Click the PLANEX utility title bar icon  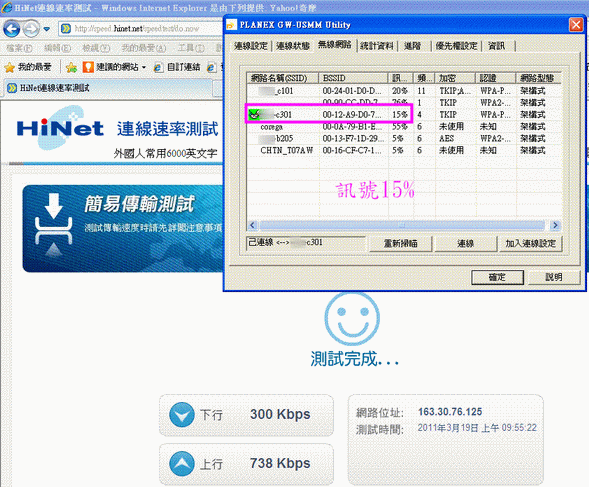coord(232,25)
